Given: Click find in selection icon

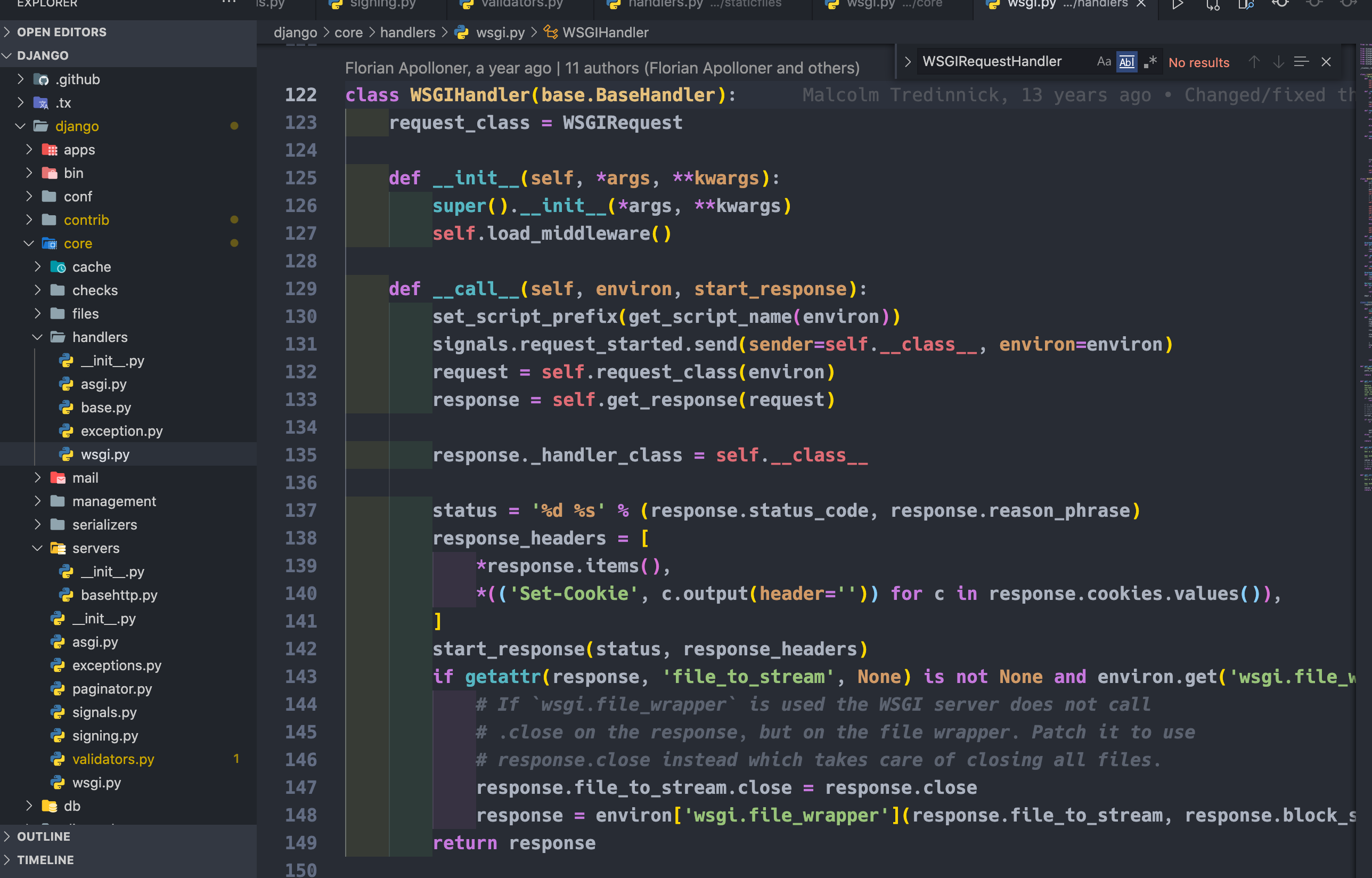Looking at the screenshot, I should 1301,62.
